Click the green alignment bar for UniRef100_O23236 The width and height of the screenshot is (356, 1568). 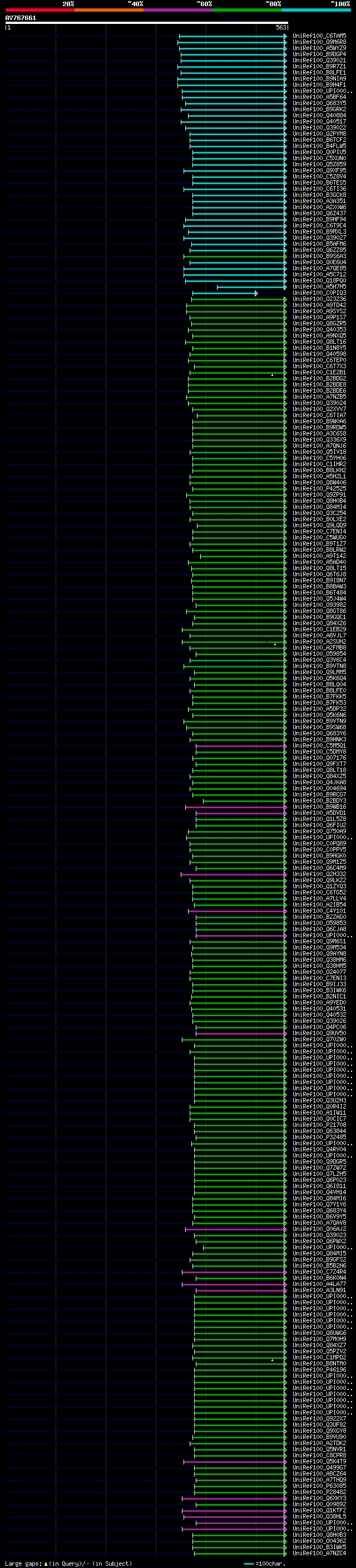[x=239, y=299]
